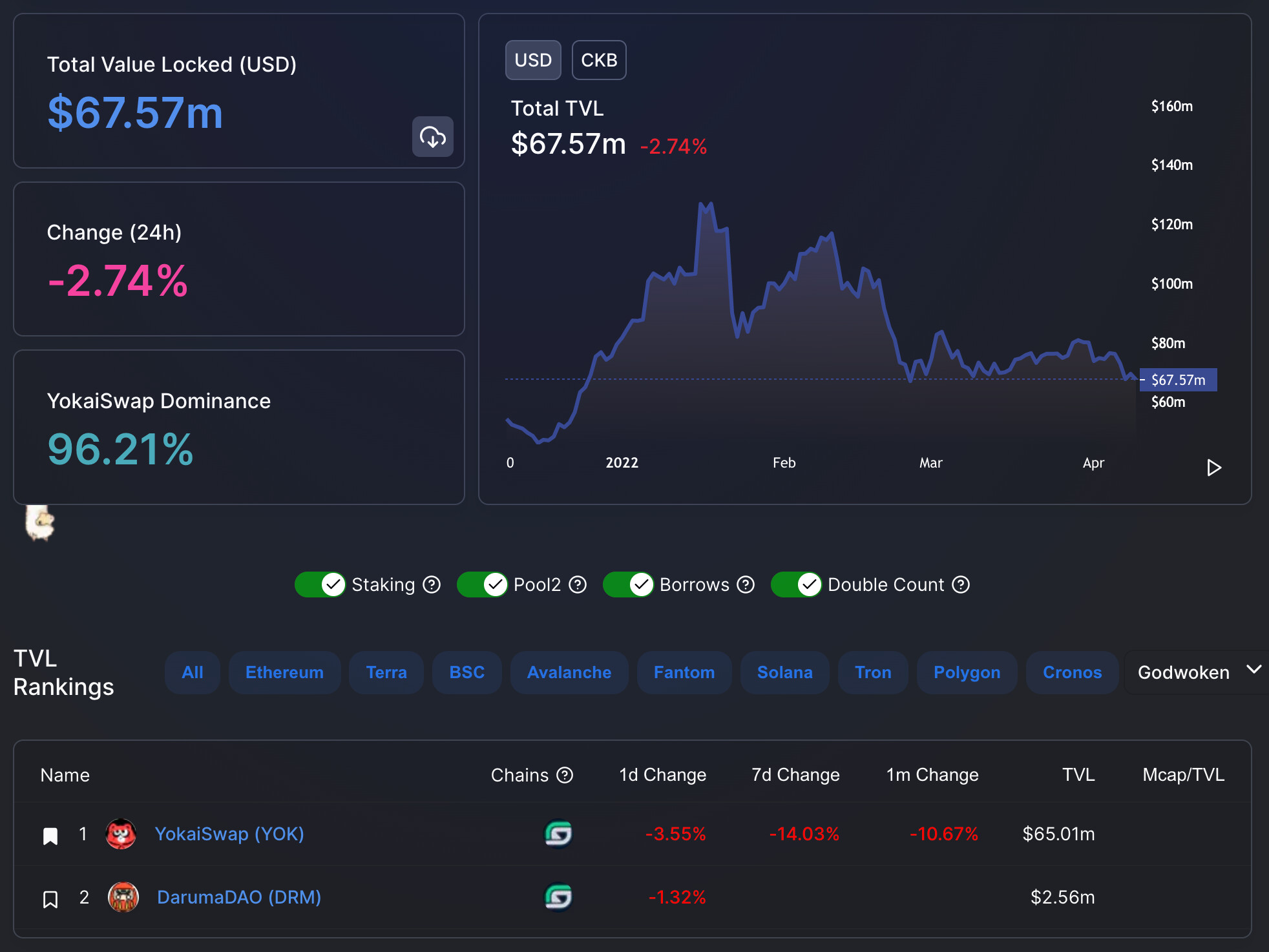Click the YokaiSwap logo icon
This screenshot has height=952, width=1269.
point(121,834)
